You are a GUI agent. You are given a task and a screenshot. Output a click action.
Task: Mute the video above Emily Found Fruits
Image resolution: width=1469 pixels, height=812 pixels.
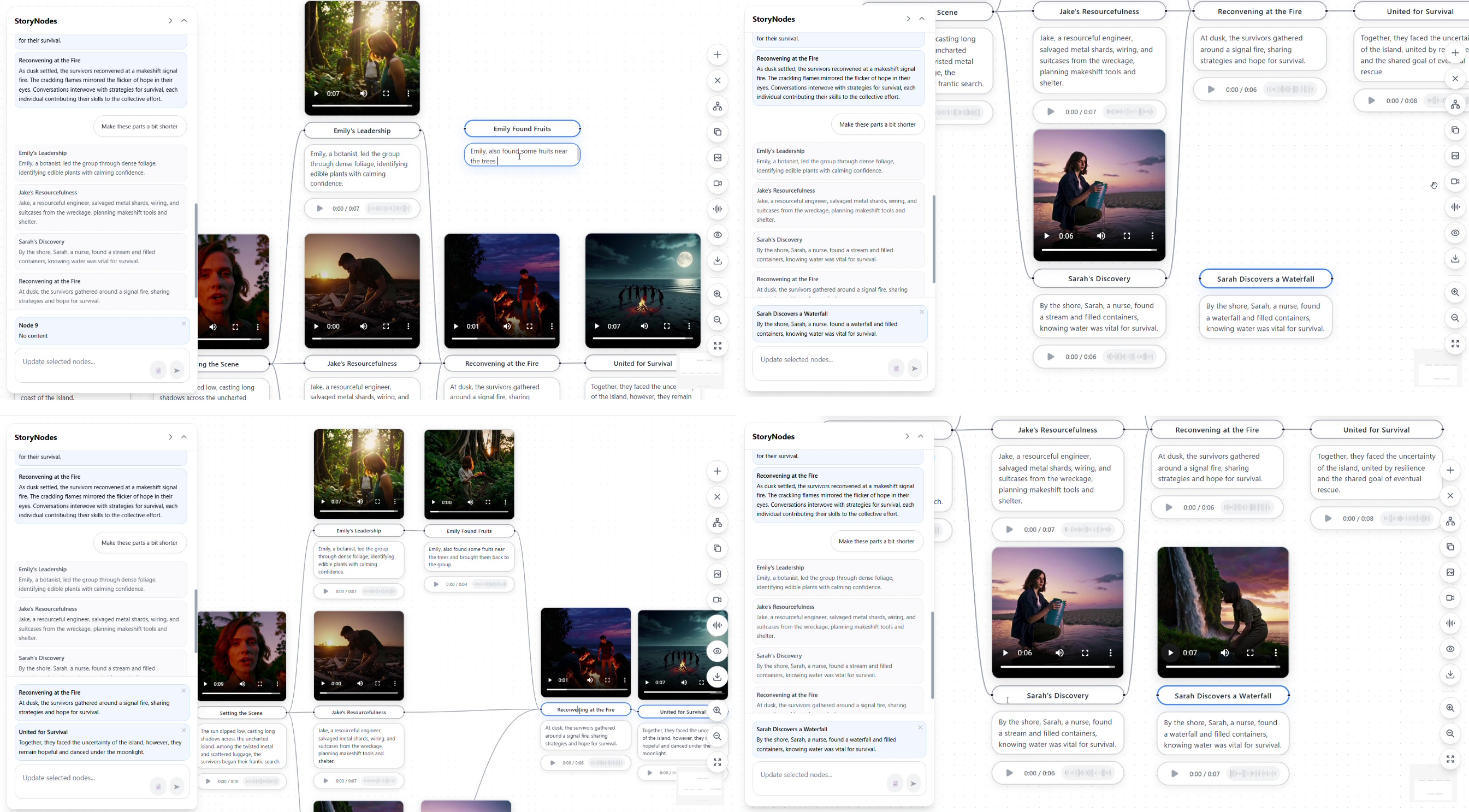(471, 502)
